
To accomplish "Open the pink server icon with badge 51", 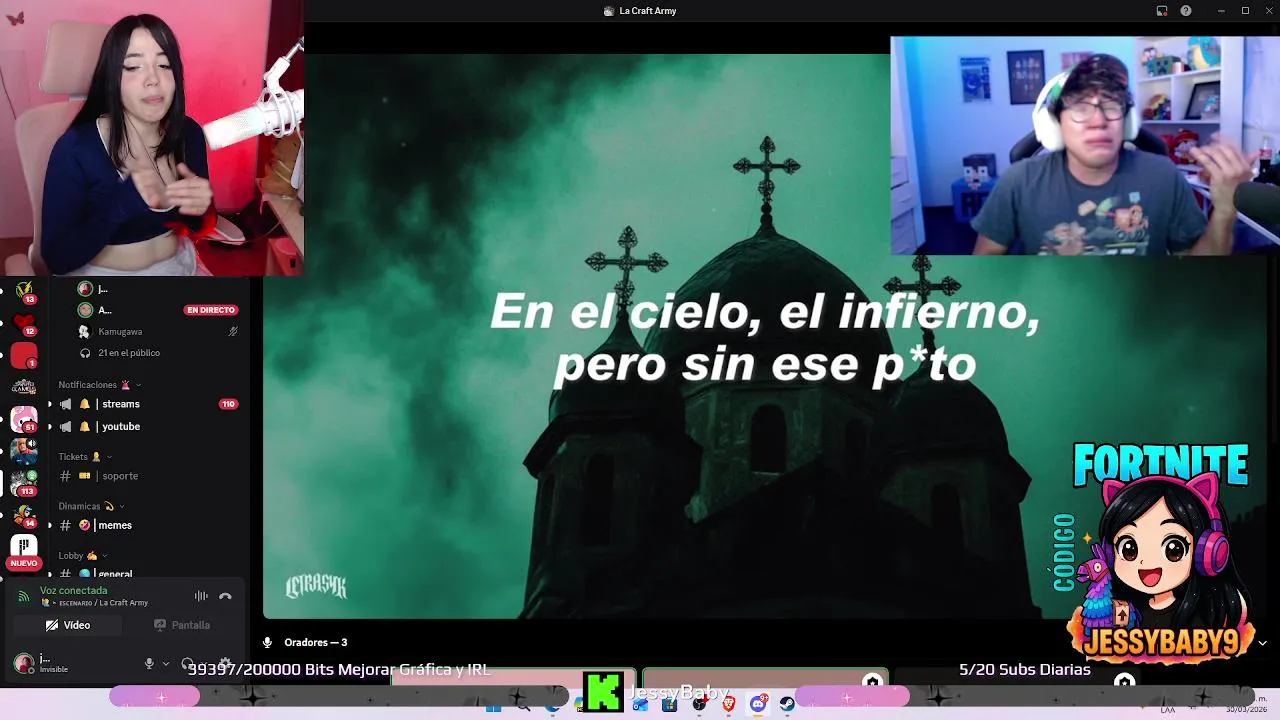I will pyautogui.click(x=24, y=419).
